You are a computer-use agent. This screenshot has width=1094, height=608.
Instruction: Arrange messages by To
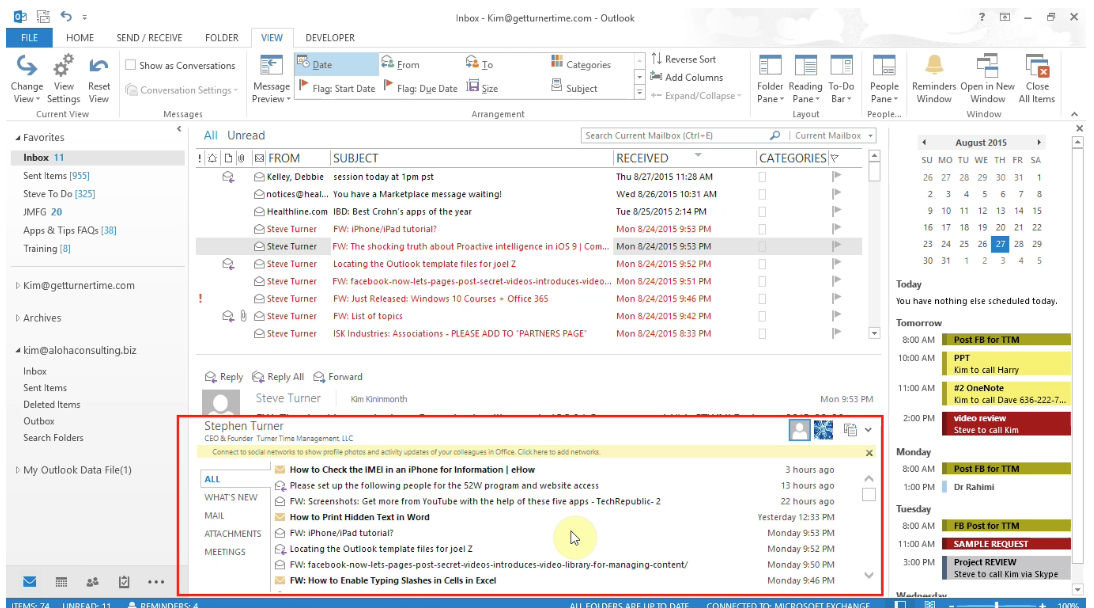pyautogui.click(x=479, y=64)
